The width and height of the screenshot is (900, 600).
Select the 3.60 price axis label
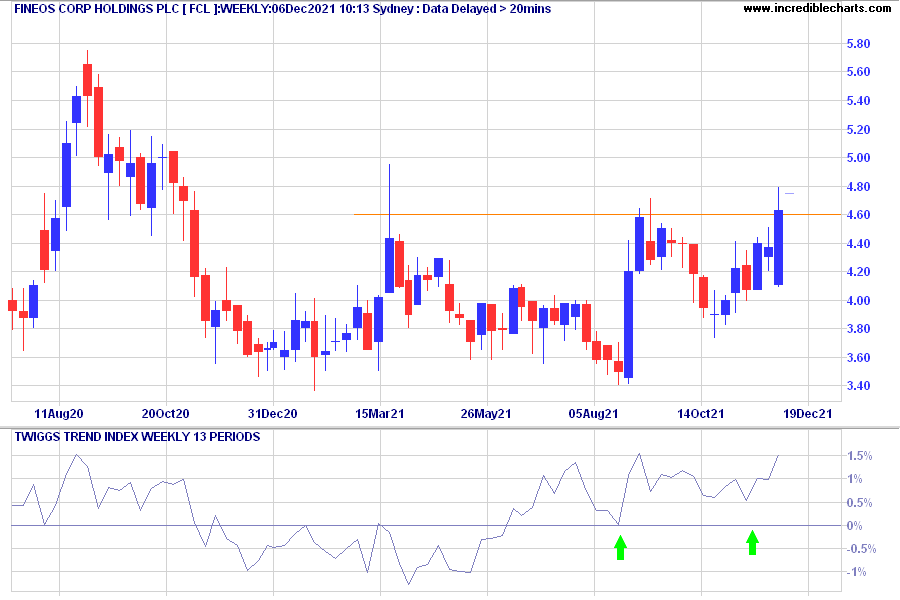[x=858, y=357]
